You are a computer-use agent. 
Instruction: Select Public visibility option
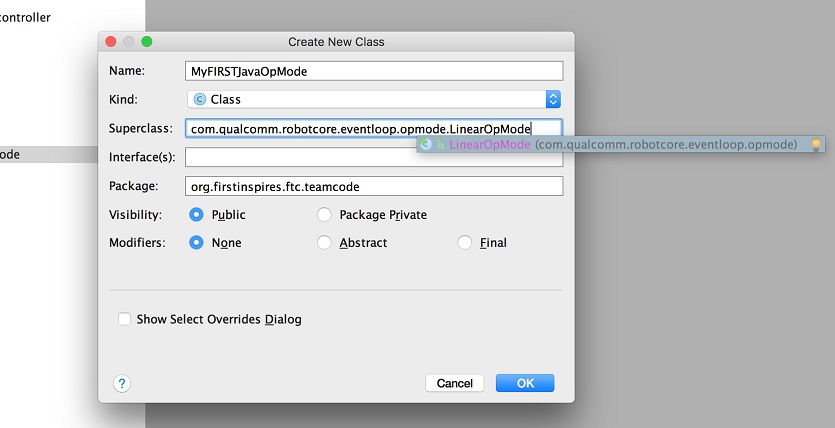[196, 214]
